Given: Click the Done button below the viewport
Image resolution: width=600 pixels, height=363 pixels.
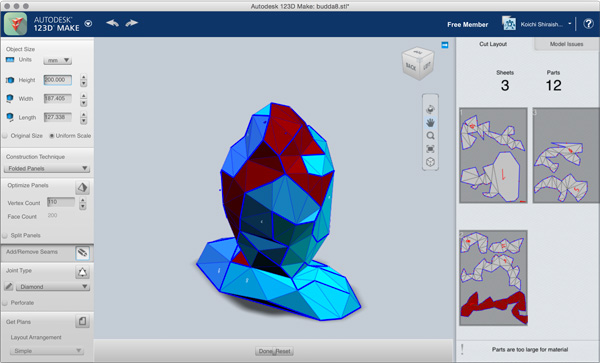Looking at the screenshot, I should pyautogui.click(x=265, y=351).
